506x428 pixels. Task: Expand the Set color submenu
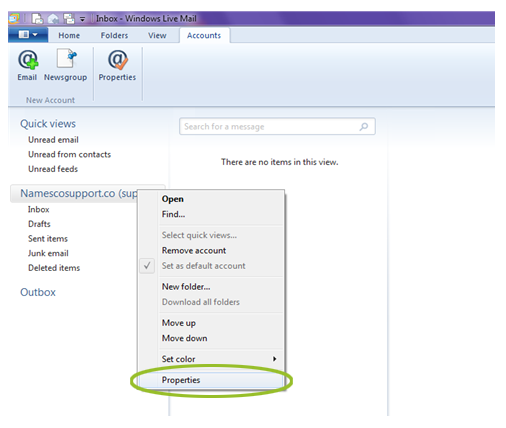coord(211,359)
